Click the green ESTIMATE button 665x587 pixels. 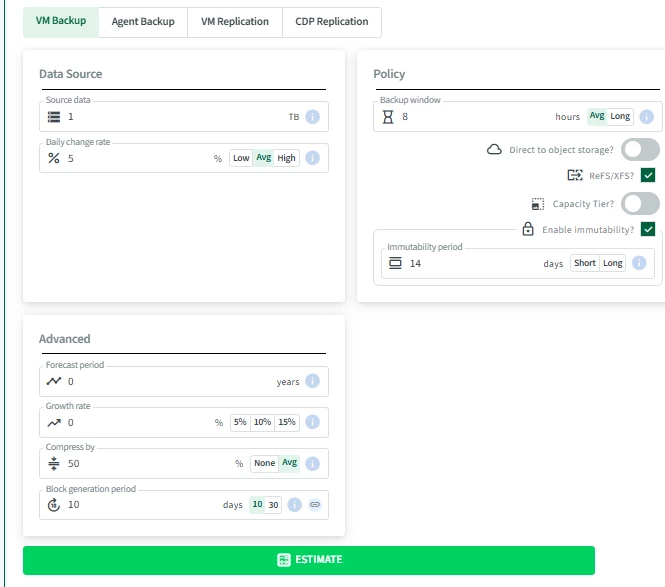pos(309,560)
